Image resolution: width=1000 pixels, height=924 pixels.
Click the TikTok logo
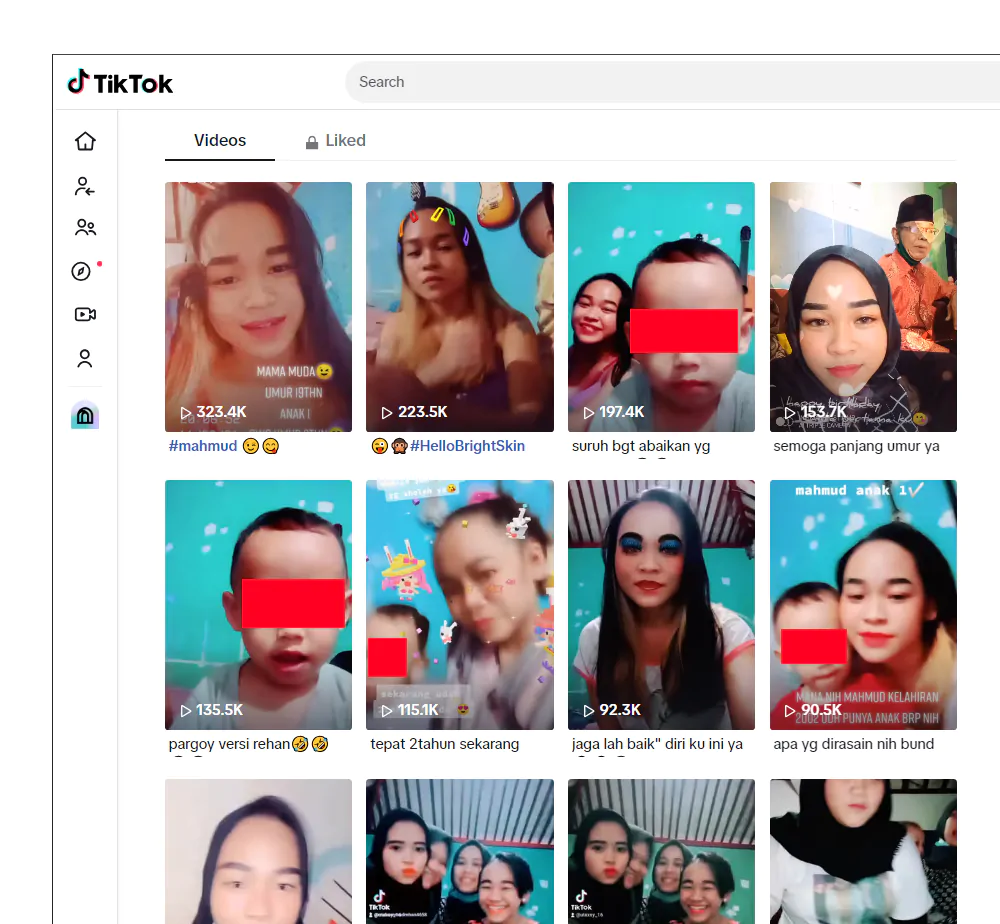[x=120, y=82]
